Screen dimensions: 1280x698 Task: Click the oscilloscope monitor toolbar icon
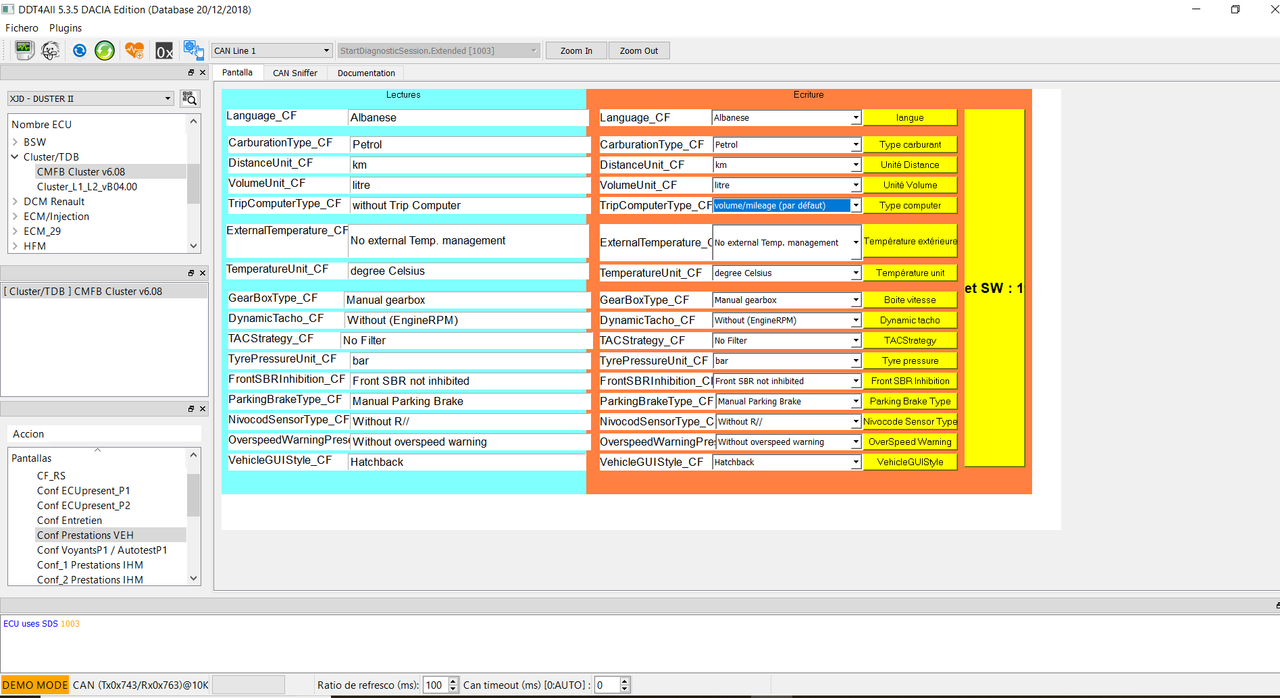[x=25, y=50]
